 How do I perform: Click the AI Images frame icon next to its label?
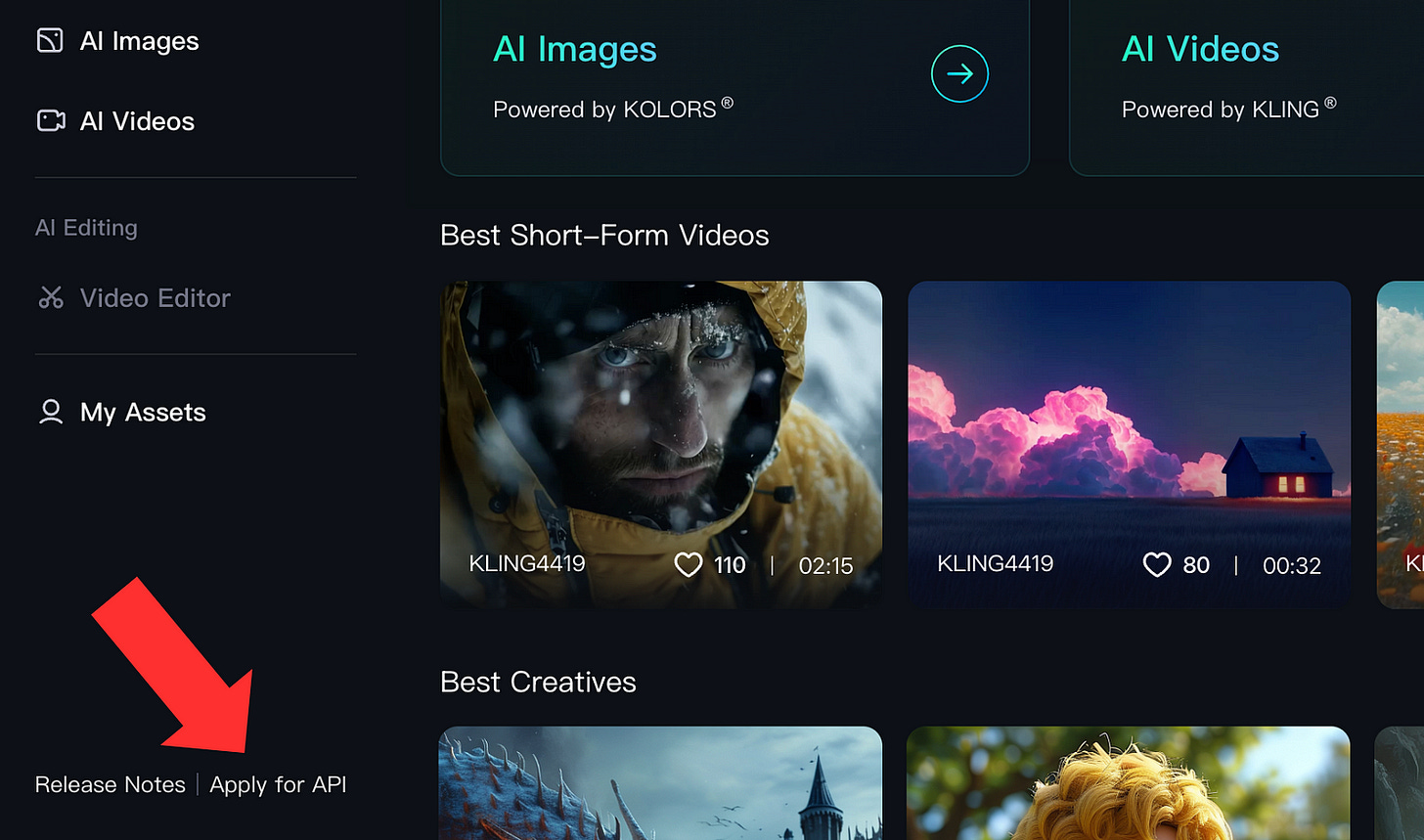tap(51, 40)
